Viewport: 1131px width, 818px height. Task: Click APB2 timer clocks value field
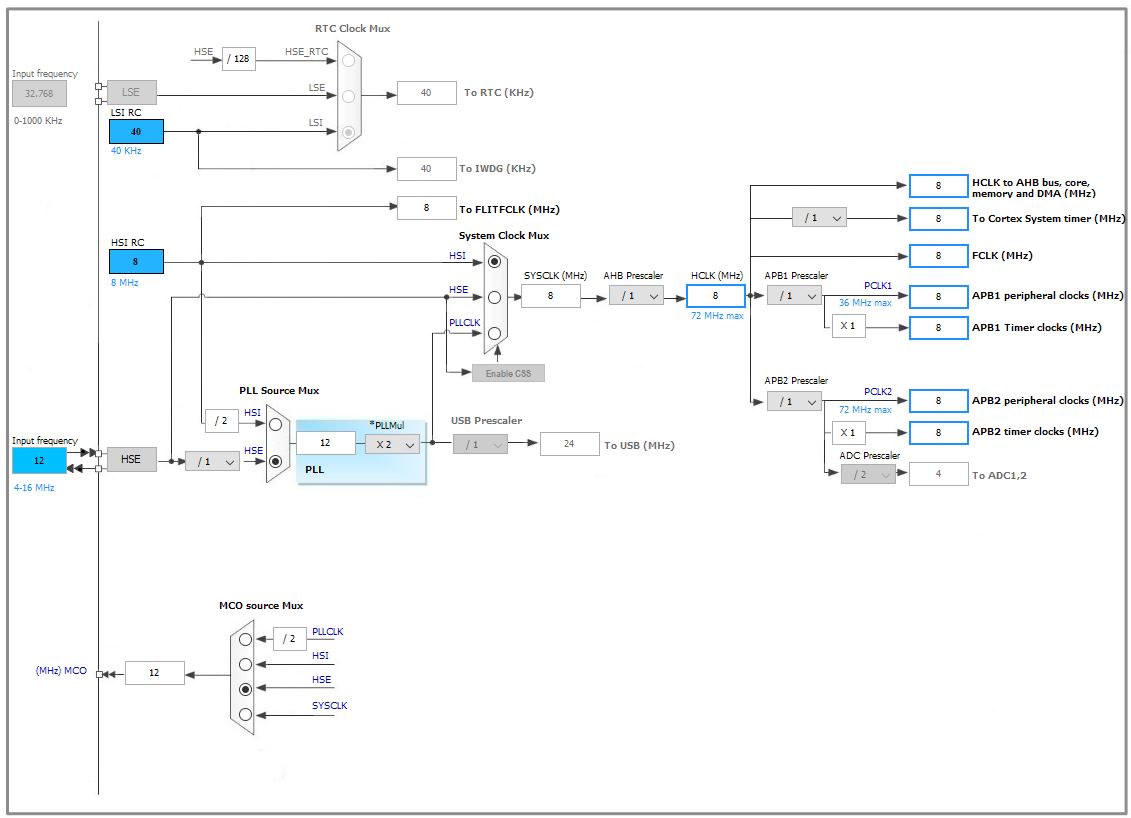(938, 433)
